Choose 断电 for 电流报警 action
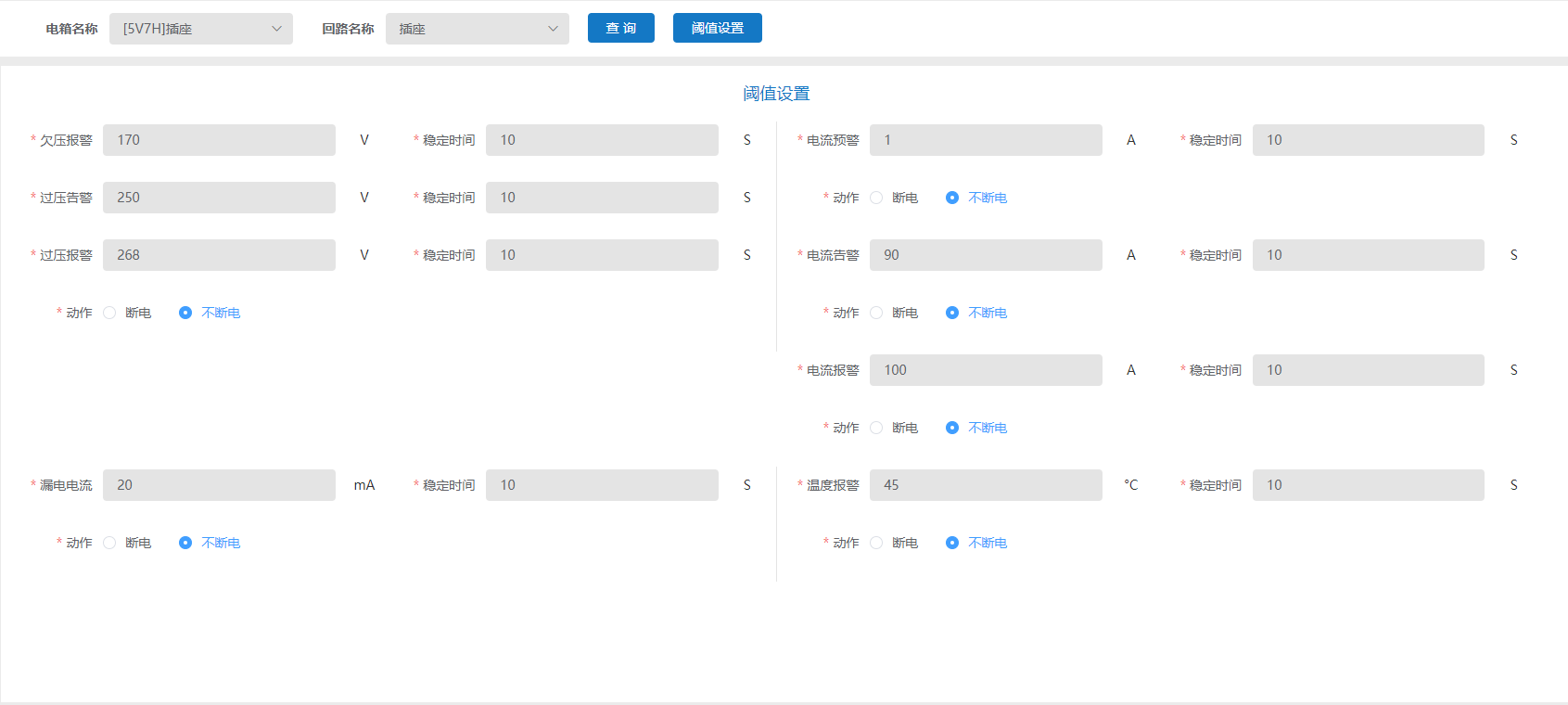1568x705 pixels. (876, 428)
